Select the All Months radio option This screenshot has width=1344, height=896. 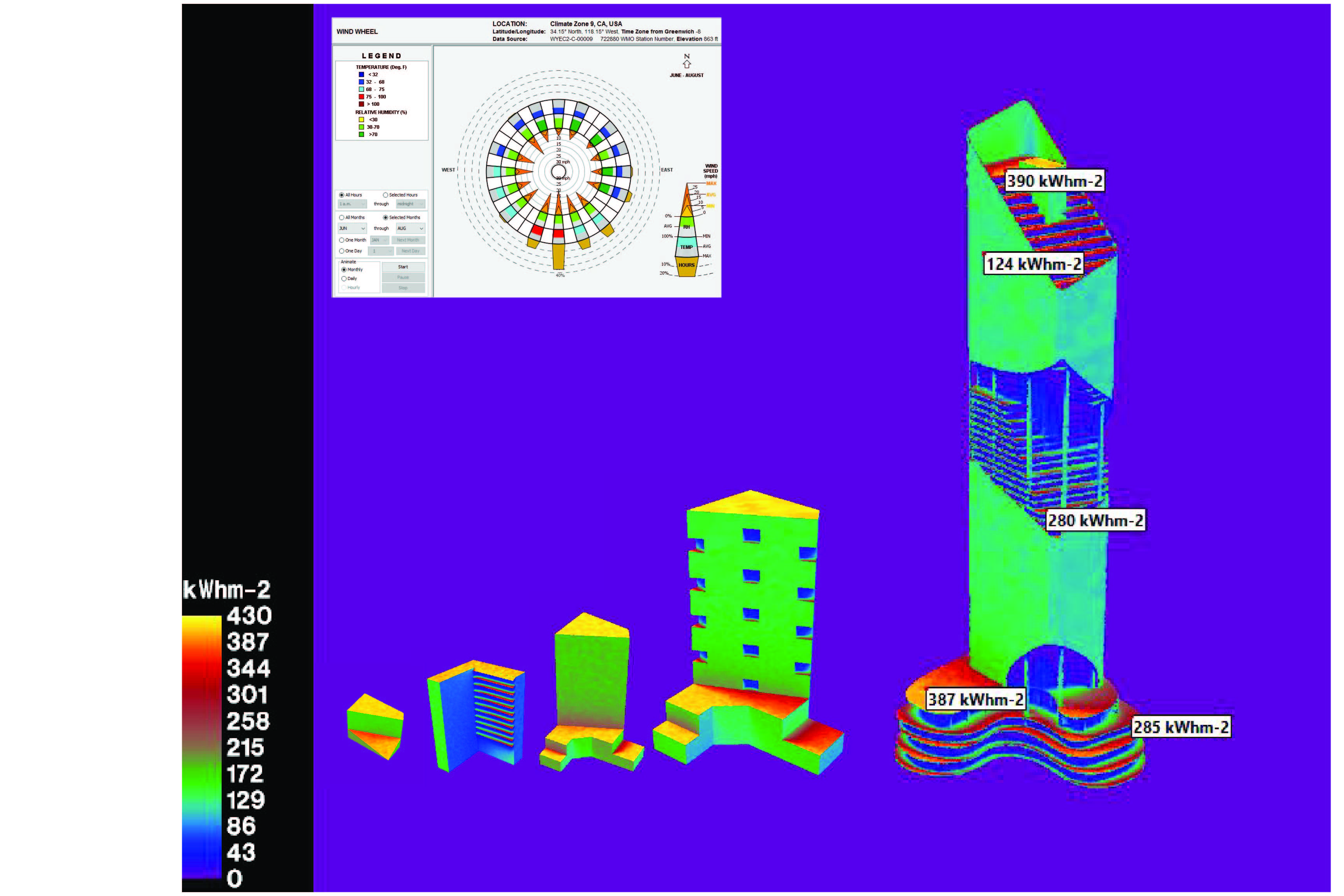click(342, 218)
